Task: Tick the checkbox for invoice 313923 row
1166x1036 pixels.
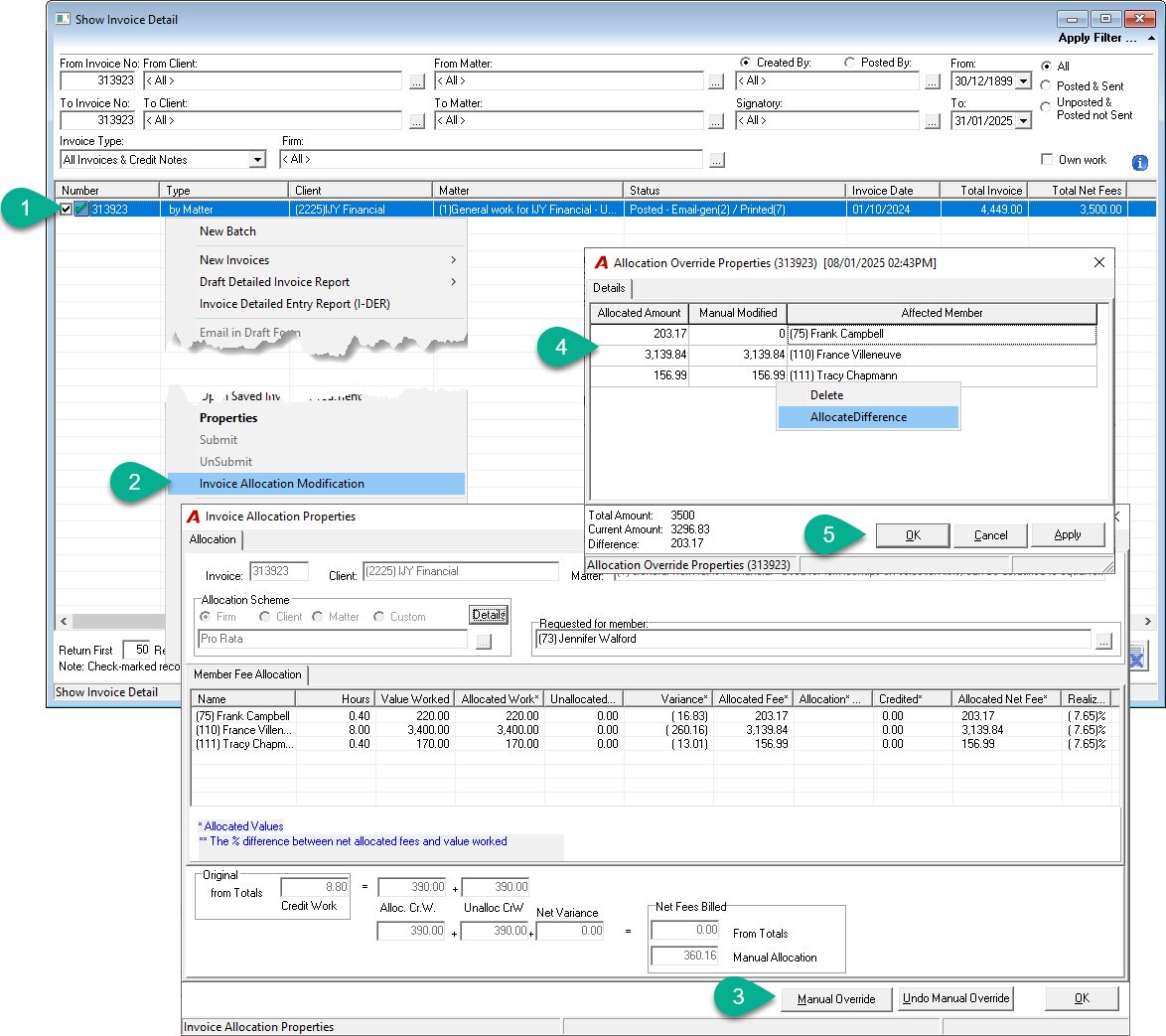Action: coord(67,210)
